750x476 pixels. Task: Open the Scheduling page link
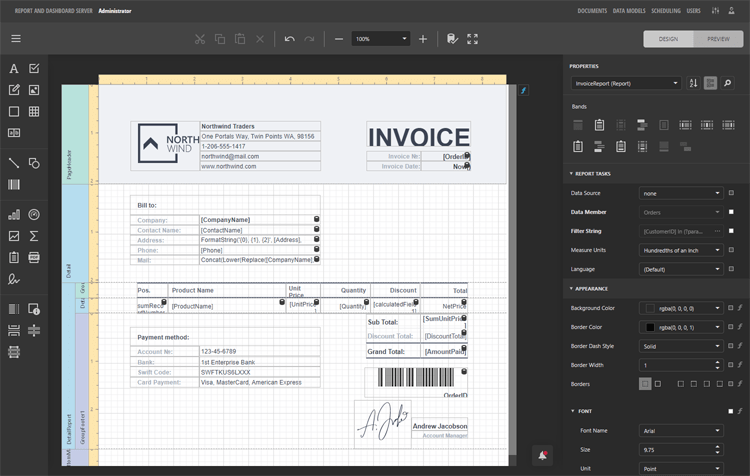tap(665, 10)
